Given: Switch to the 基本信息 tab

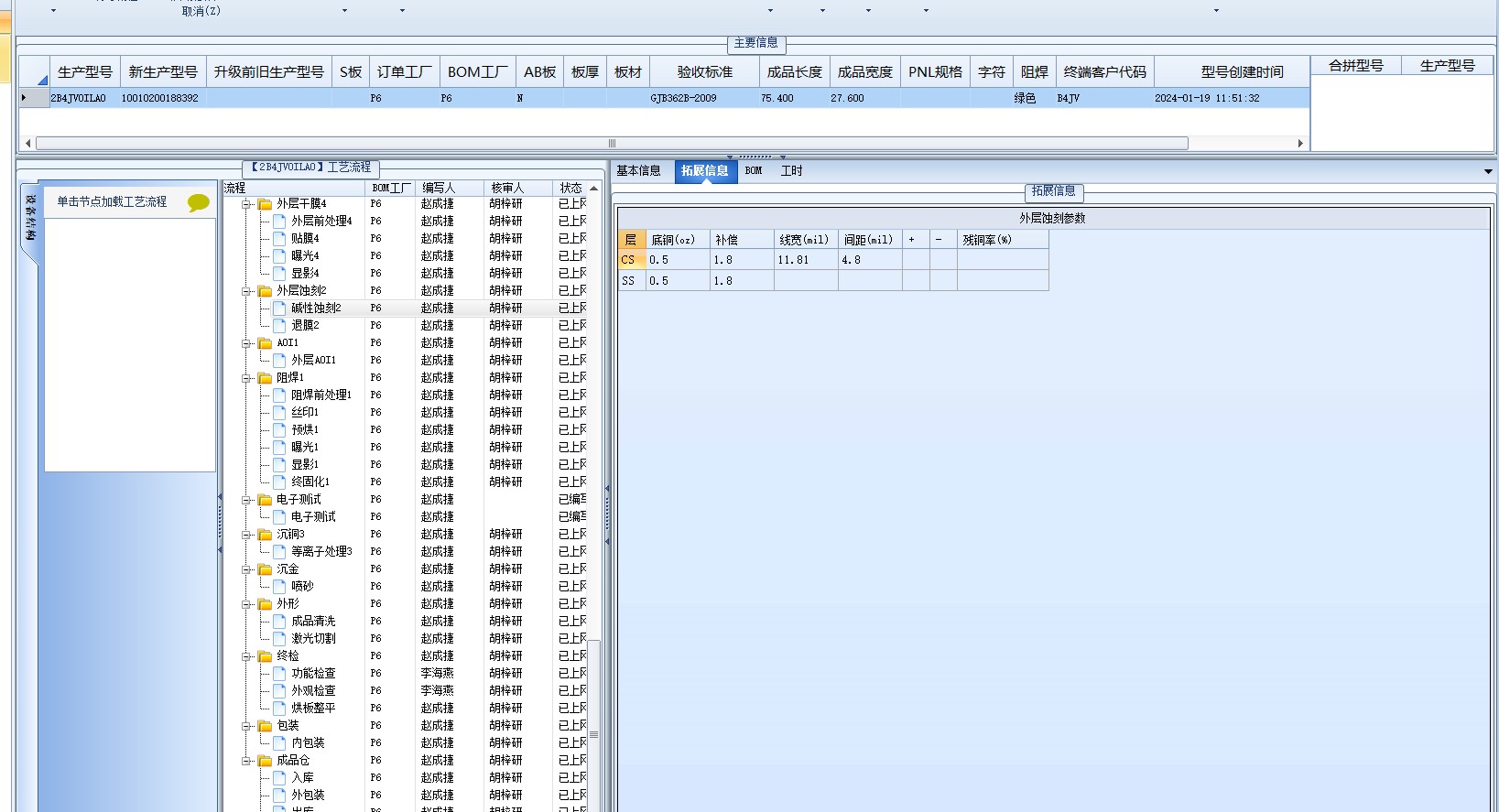Looking at the screenshot, I should click(638, 171).
